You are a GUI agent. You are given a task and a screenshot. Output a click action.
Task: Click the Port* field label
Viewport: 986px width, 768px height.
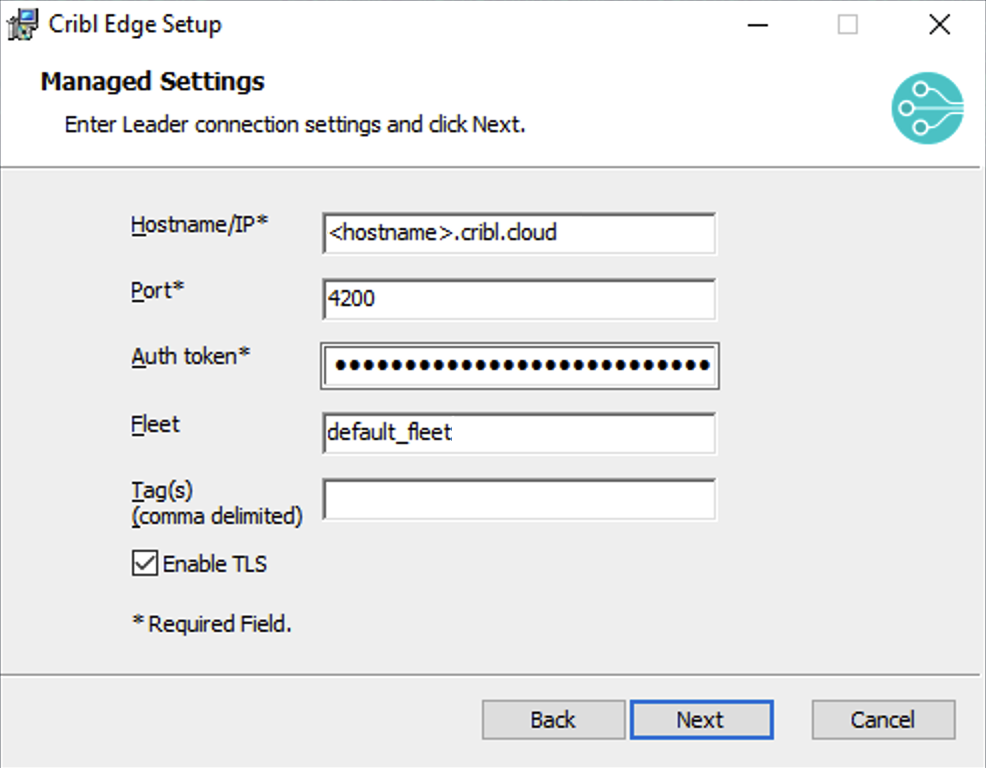pos(159,291)
